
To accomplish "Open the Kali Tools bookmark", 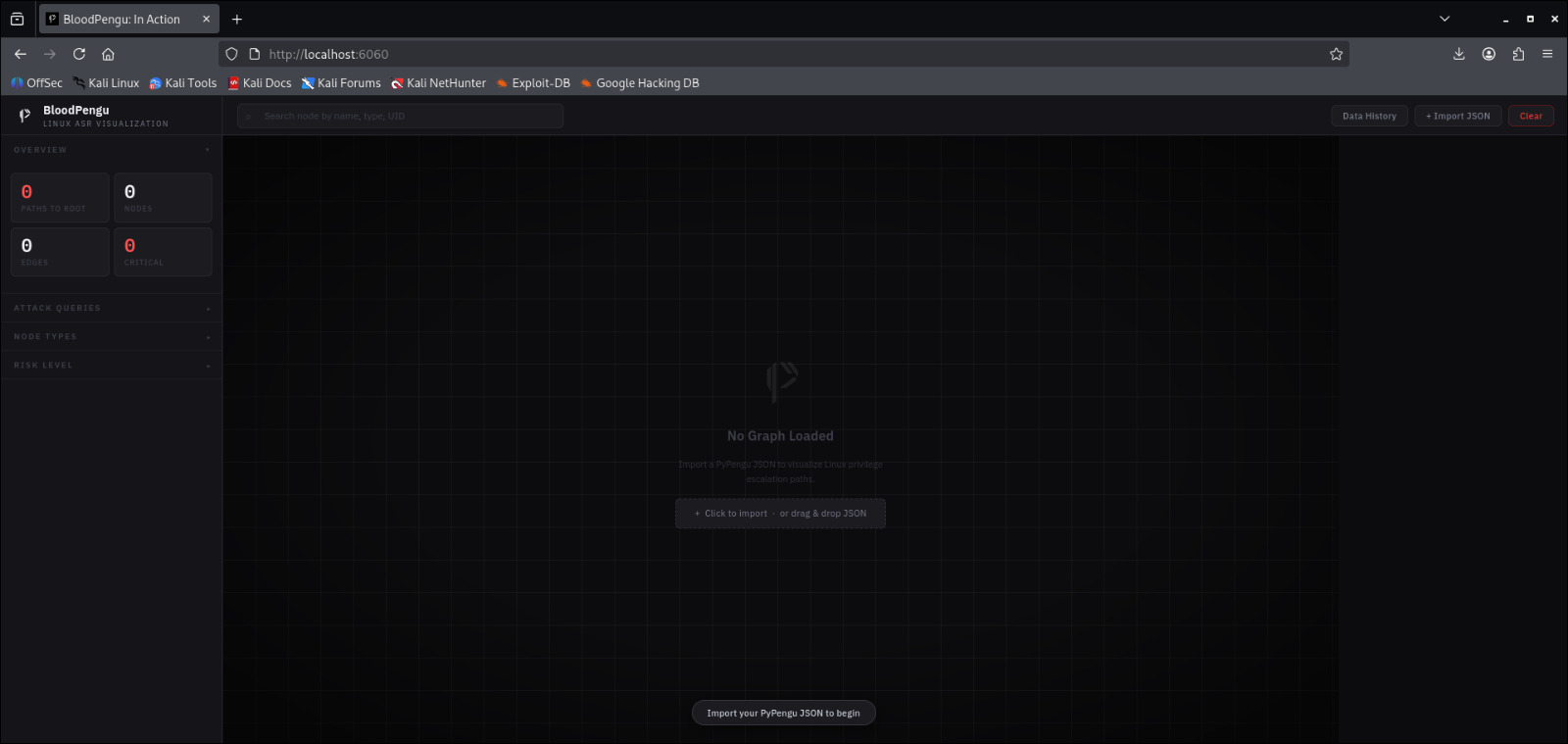I will pyautogui.click(x=183, y=83).
